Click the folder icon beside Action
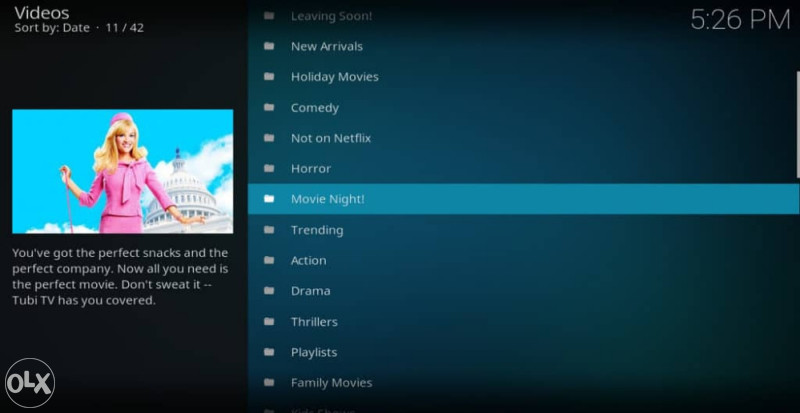The image size is (800, 413). coord(269,260)
